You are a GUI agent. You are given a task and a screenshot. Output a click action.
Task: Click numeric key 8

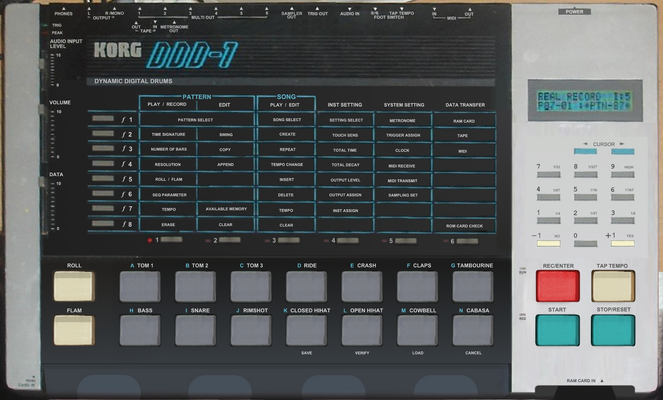(586, 174)
